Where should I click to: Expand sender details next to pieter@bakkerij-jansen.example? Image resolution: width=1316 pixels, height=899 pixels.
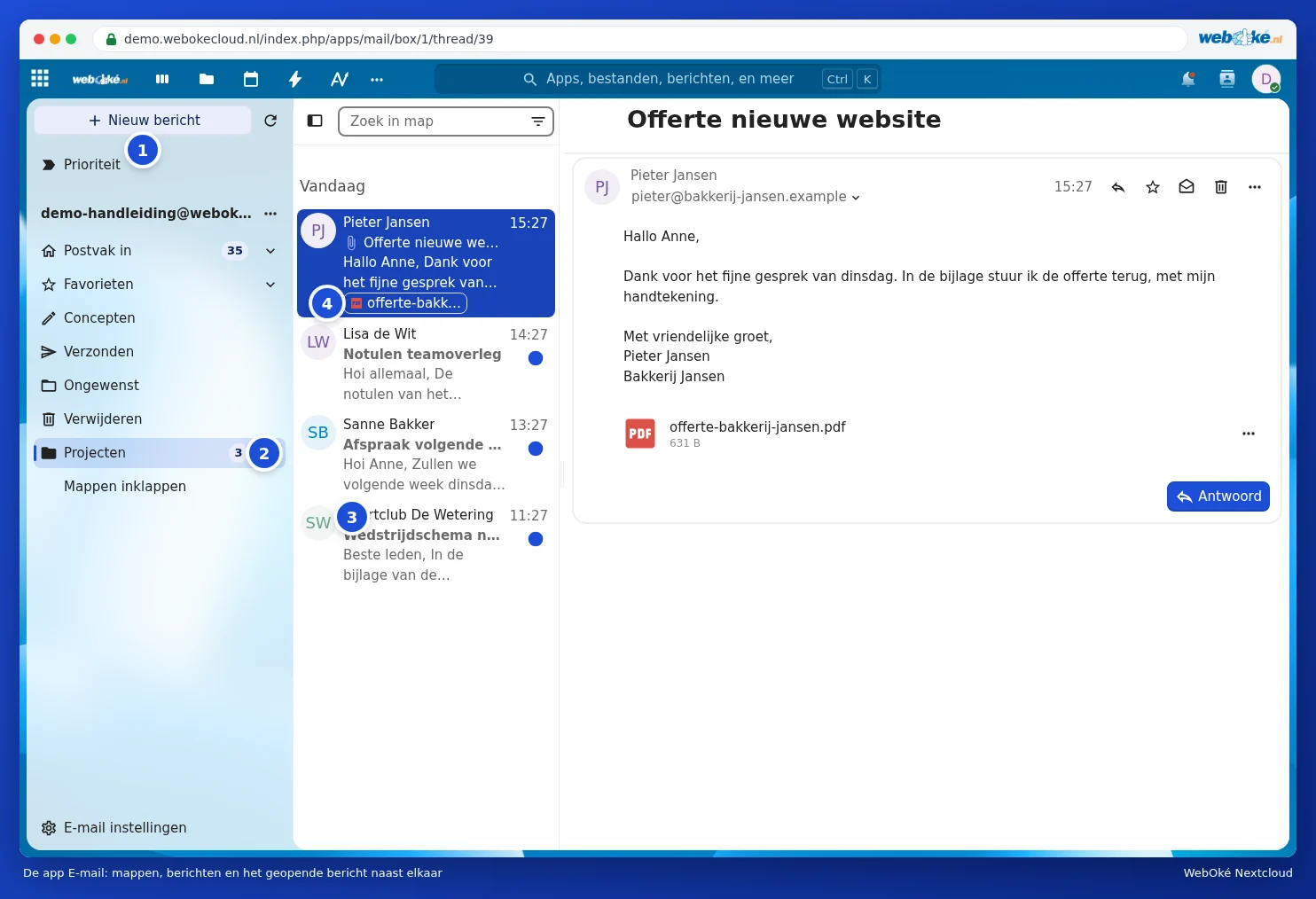(856, 198)
